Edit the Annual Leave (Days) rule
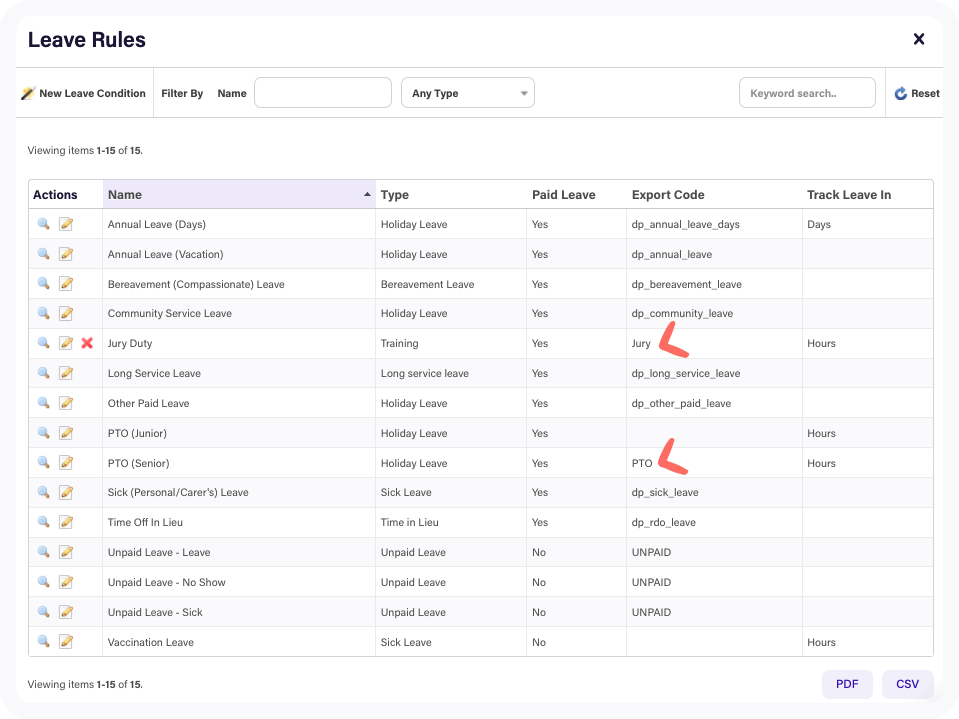 (66, 224)
